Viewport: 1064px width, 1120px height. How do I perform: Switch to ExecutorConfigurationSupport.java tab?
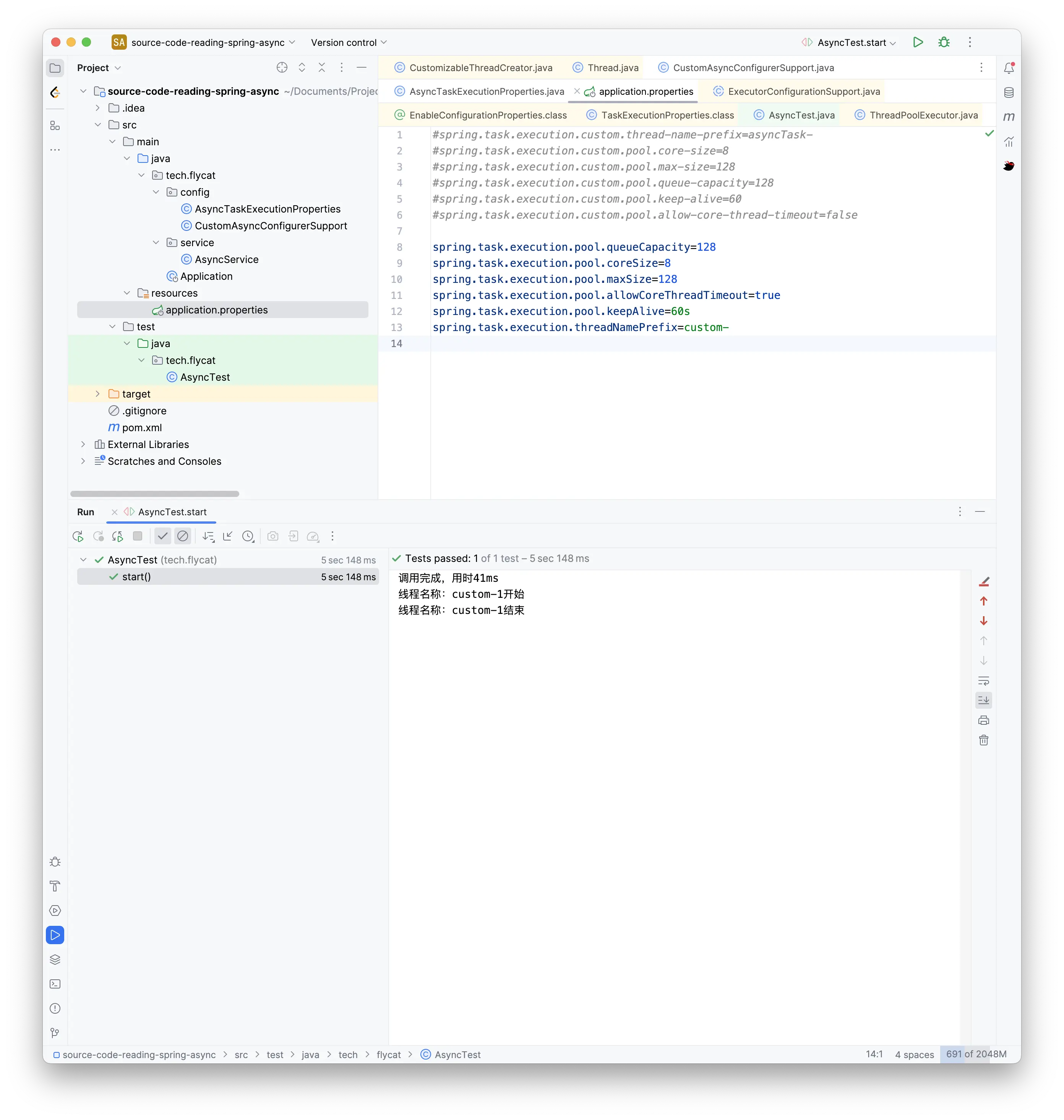796,91
